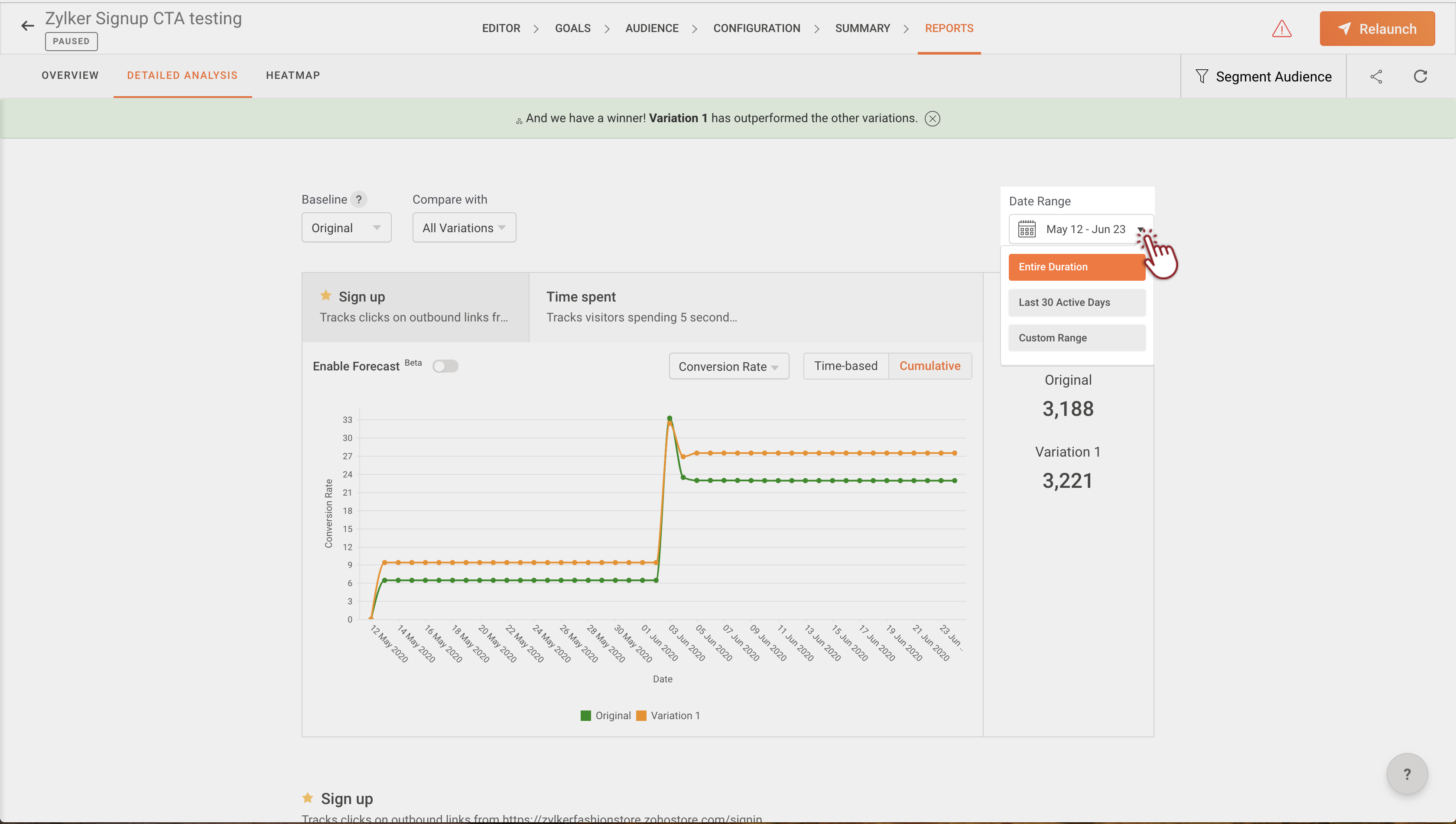
Task: Click the share icon
Action: (1376, 76)
